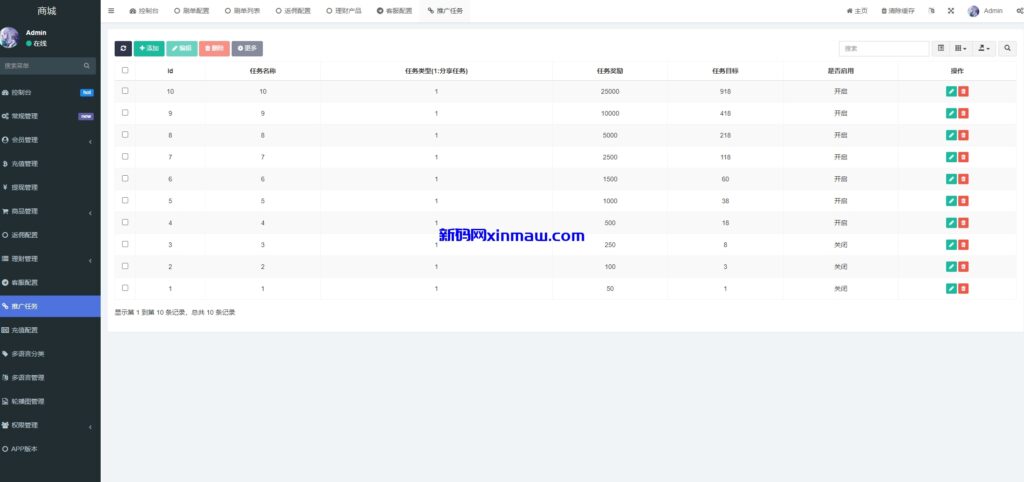Click the green 添加 button

(149, 48)
